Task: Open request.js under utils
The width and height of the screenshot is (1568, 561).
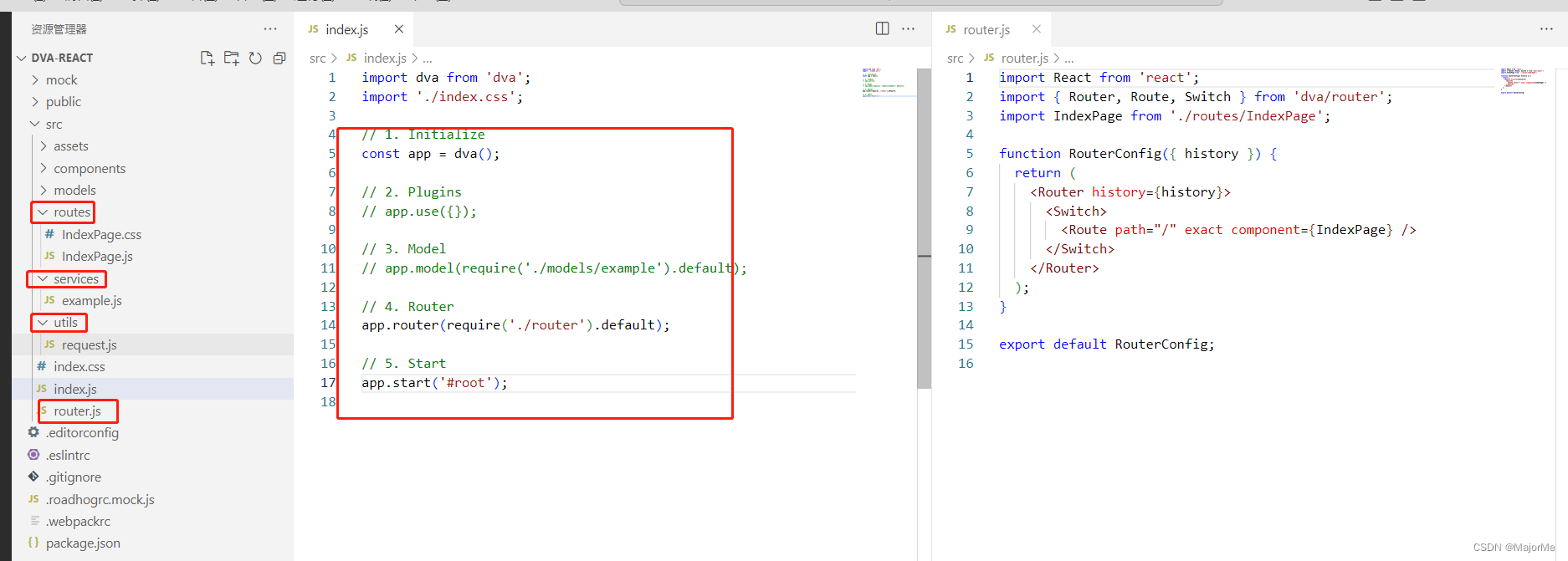Action: point(152,344)
